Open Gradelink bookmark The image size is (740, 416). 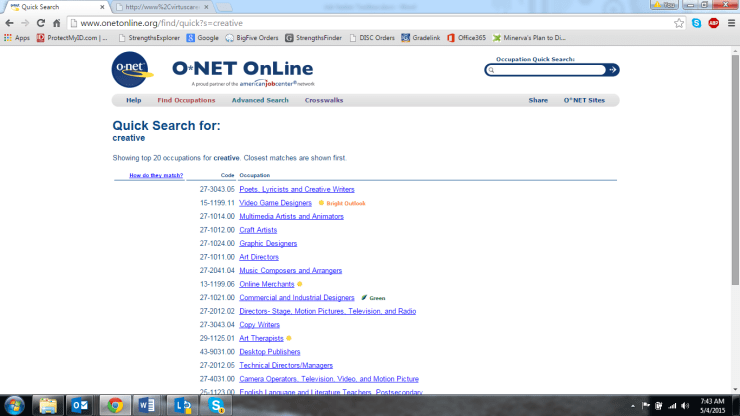tap(420, 38)
